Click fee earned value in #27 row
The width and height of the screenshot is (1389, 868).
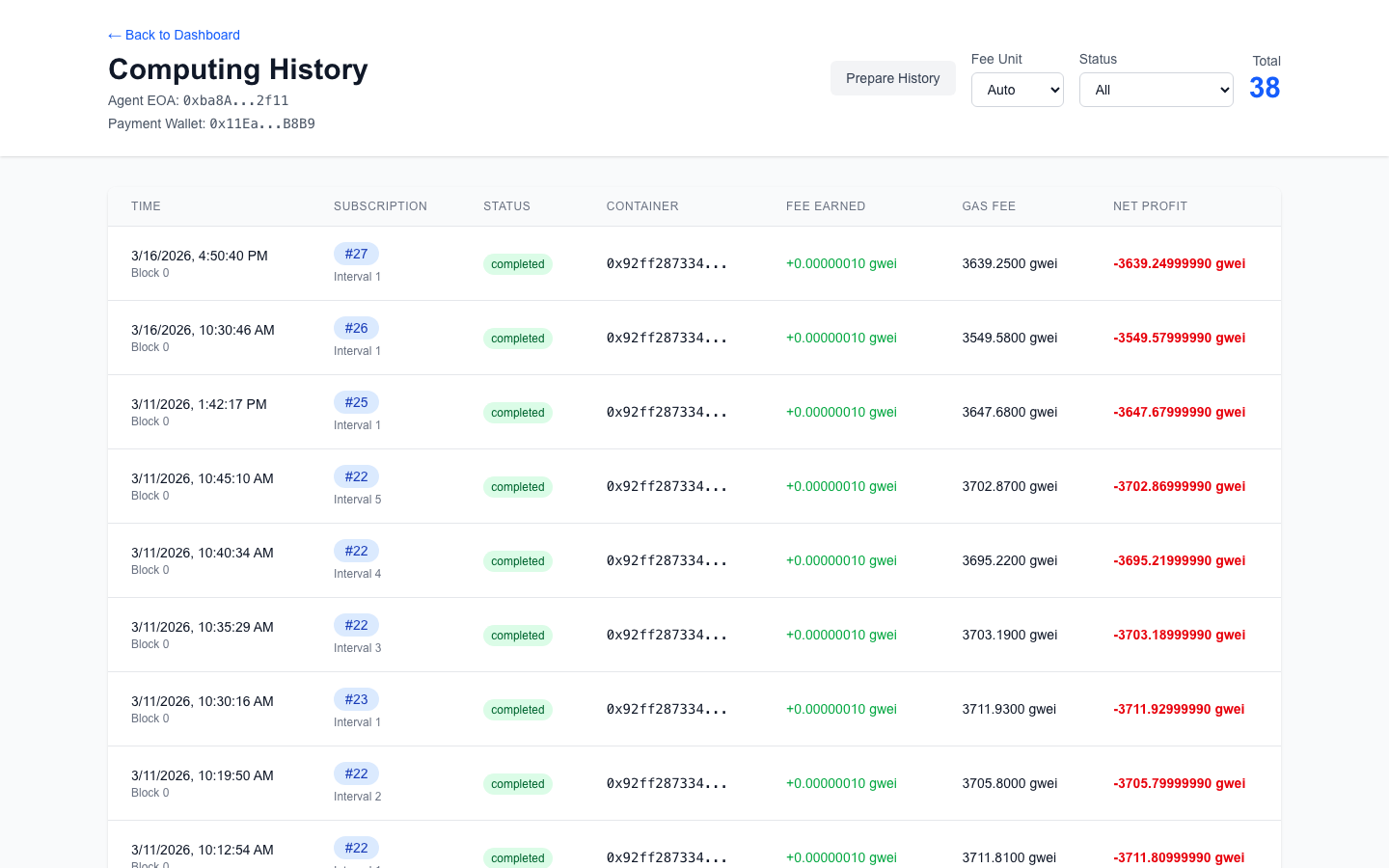pos(841,263)
